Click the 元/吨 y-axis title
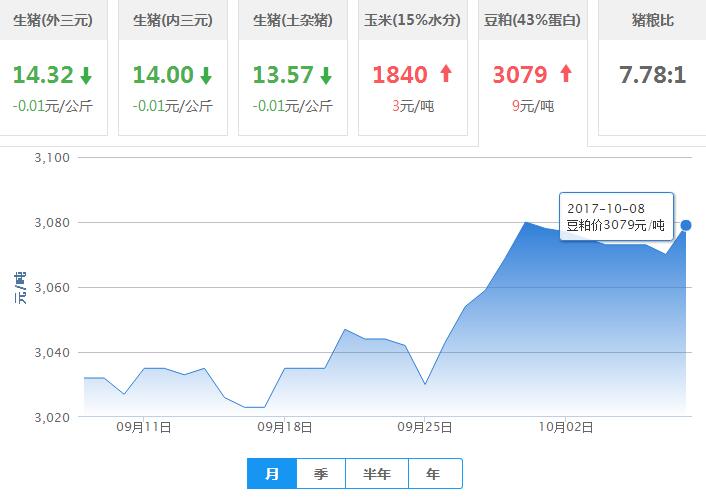 pos(20,288)
